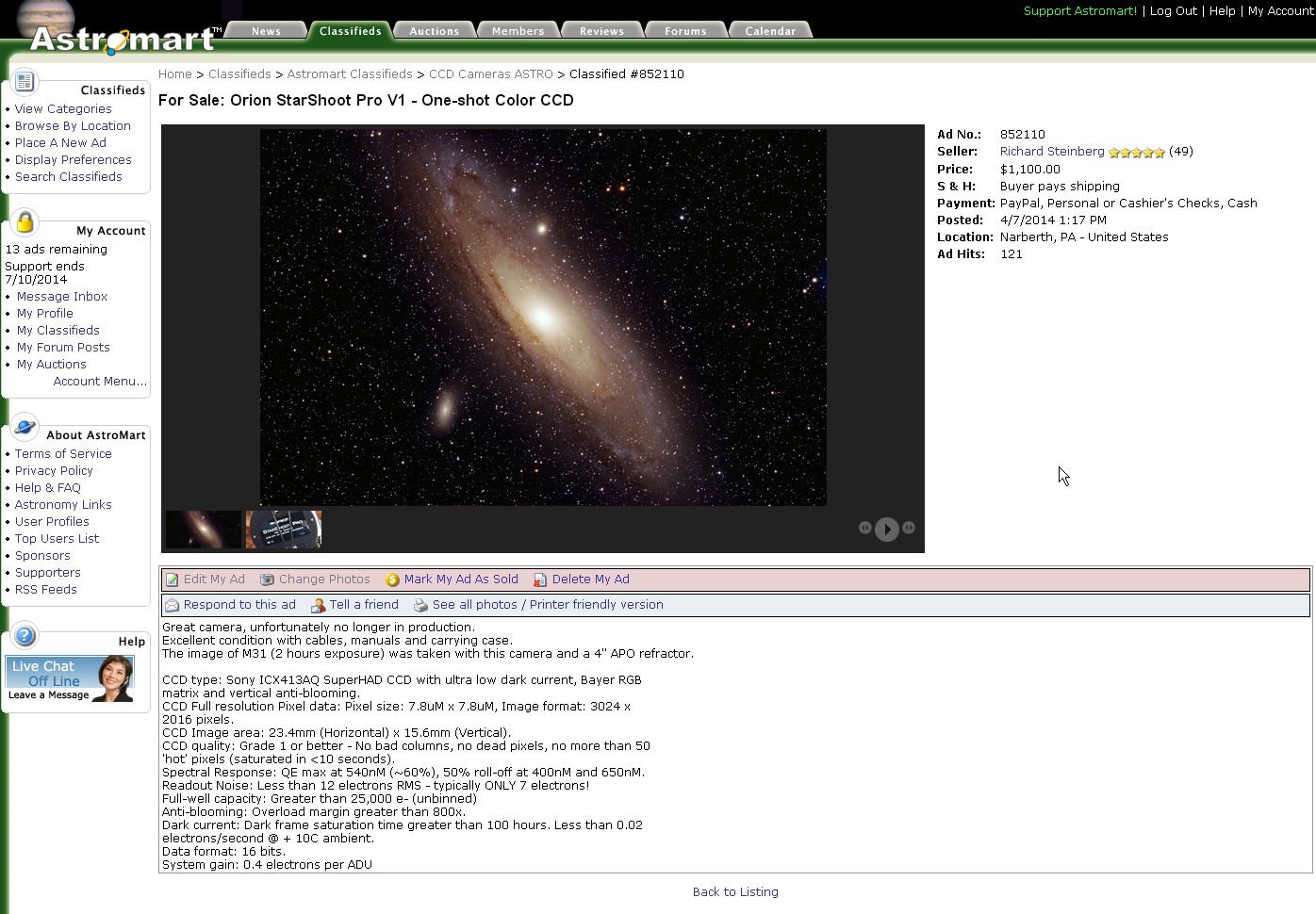Open the Members tab
1316x914 pixels.
[x=518, y=30]
